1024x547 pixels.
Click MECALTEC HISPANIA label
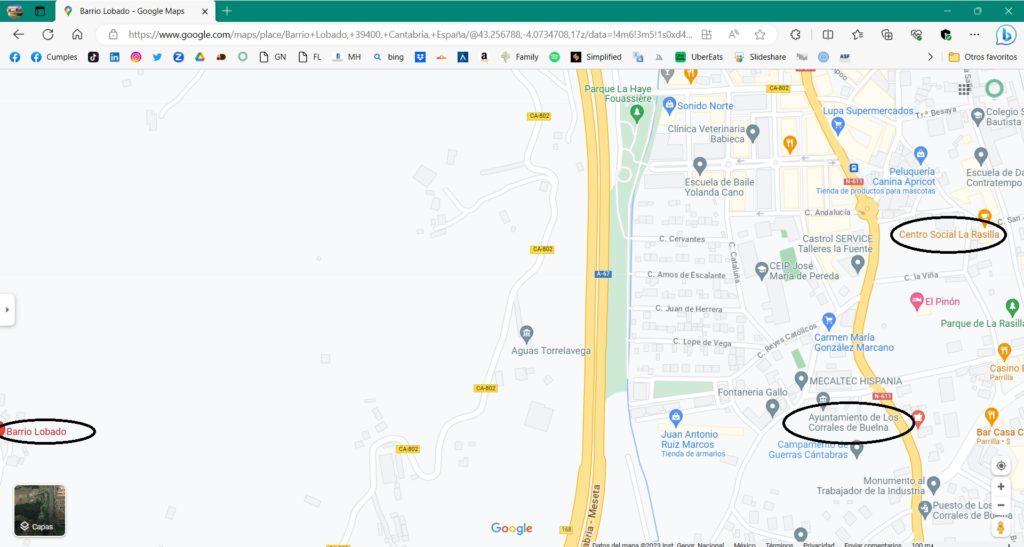pyautogui.click(x=856, y=381)
